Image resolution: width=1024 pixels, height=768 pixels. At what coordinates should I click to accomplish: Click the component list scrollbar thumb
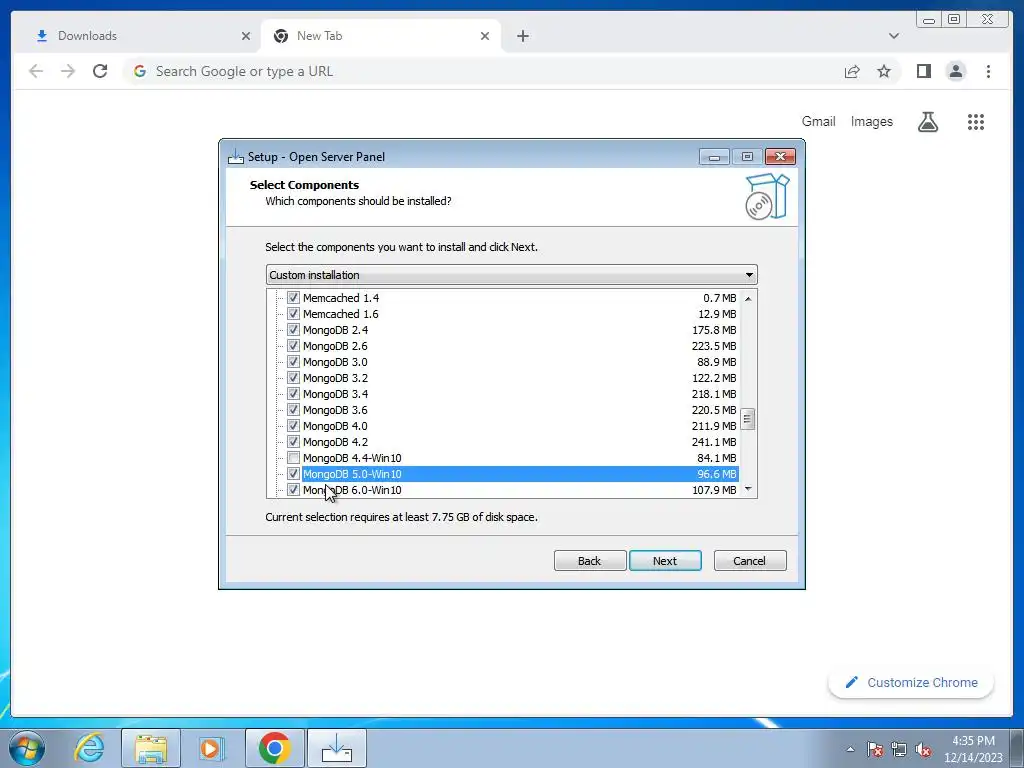[748, 419]
